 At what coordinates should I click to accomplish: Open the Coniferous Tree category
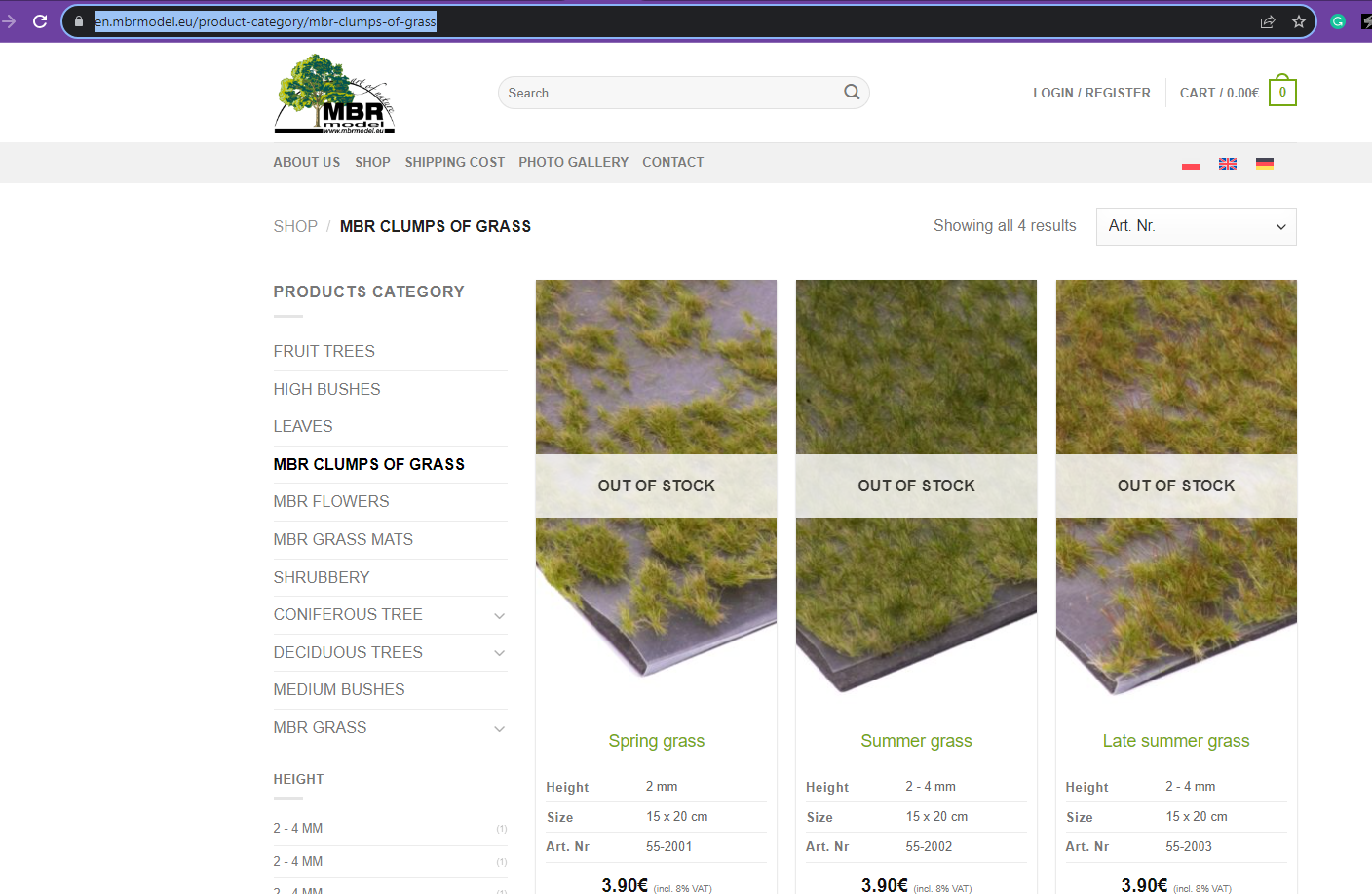[348, 614]
